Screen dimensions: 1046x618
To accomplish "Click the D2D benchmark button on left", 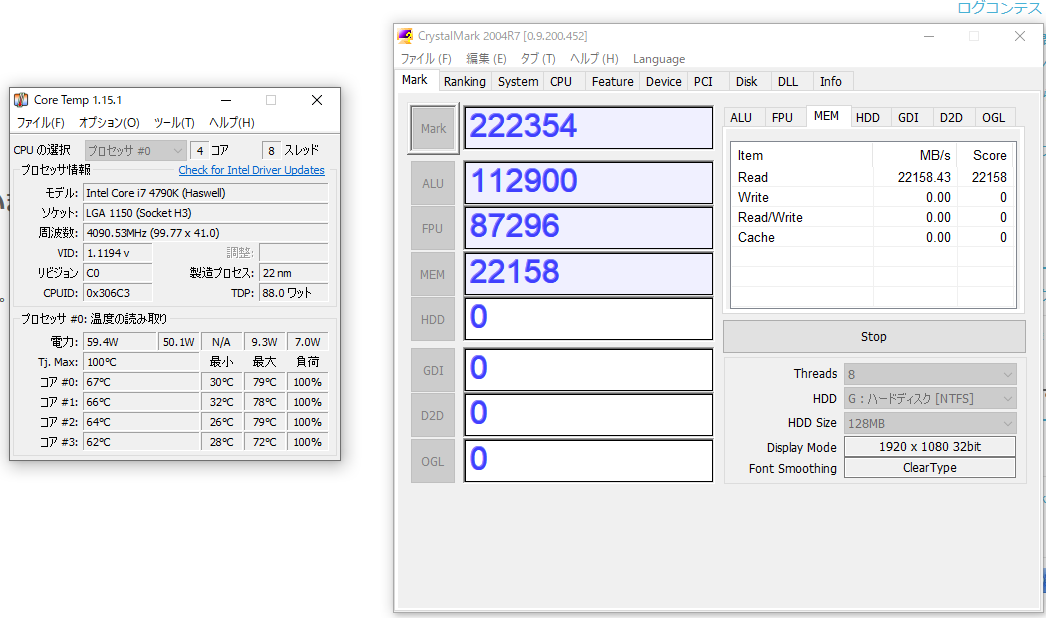I will (433, 416).
